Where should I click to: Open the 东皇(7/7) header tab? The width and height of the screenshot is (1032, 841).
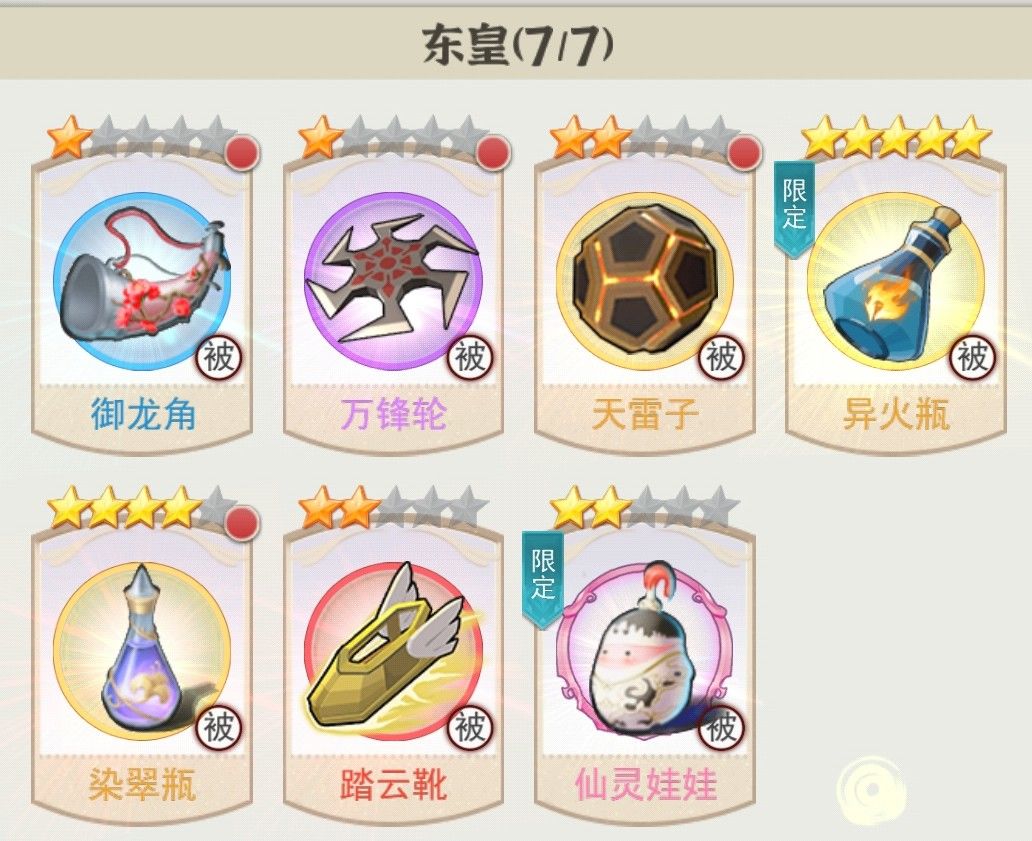tap(516, 46)
